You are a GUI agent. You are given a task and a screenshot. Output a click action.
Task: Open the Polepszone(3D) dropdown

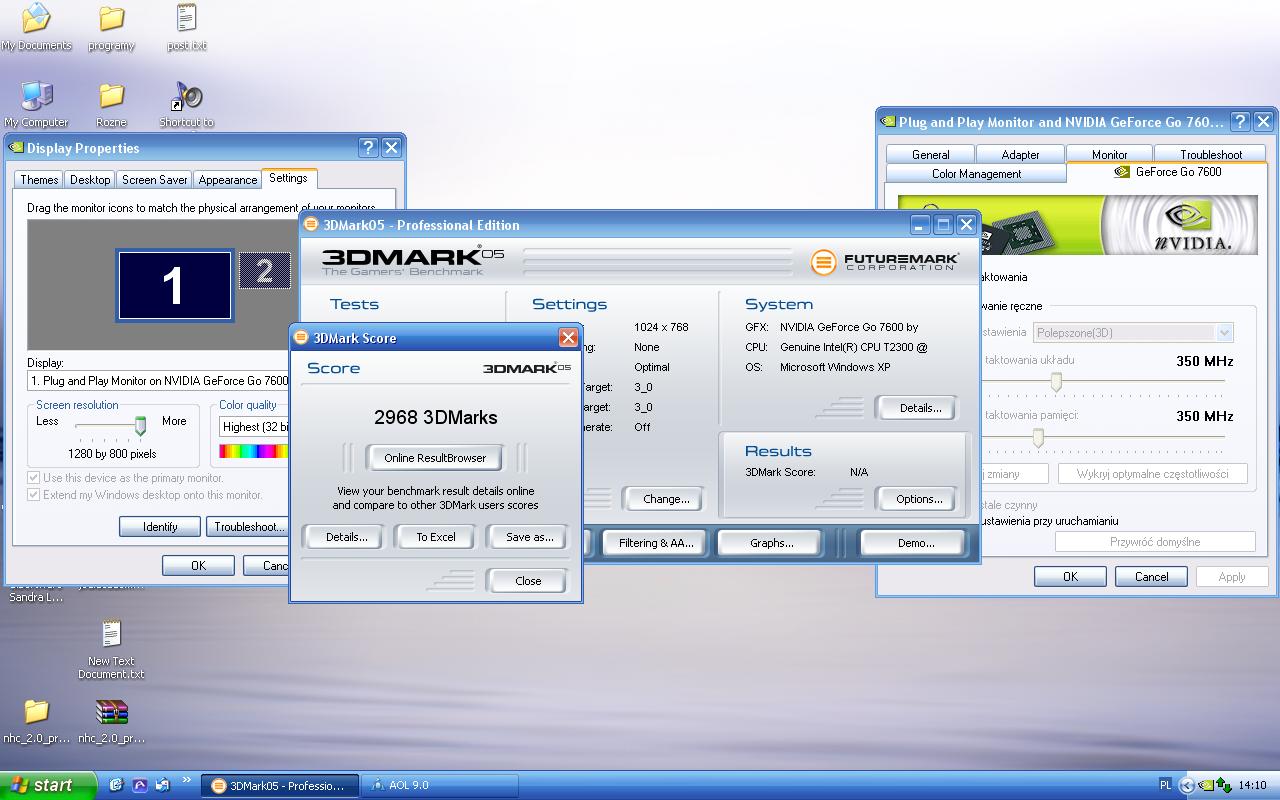(x=1134, y=333)
